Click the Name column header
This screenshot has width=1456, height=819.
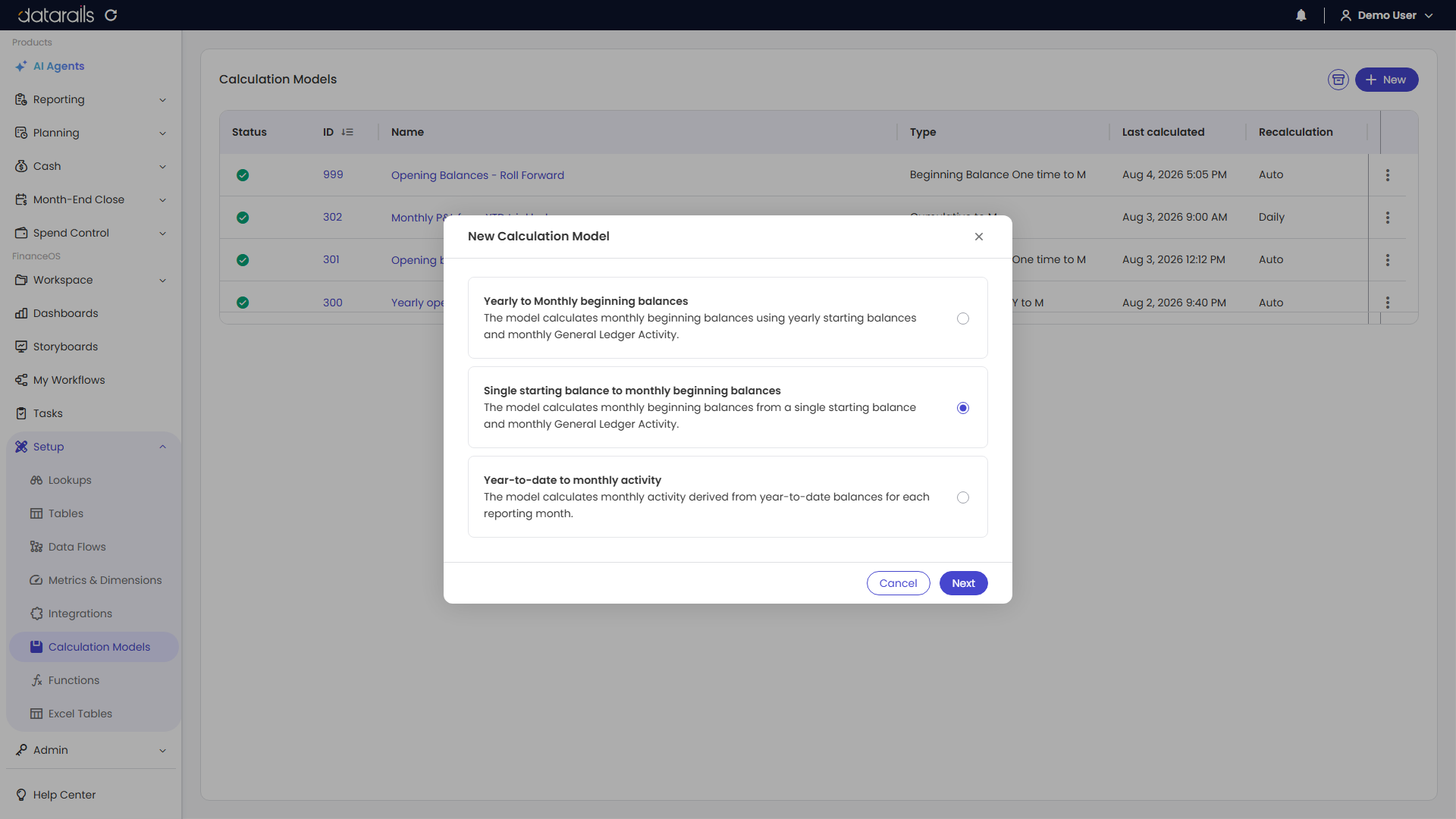tap(407, 132)
